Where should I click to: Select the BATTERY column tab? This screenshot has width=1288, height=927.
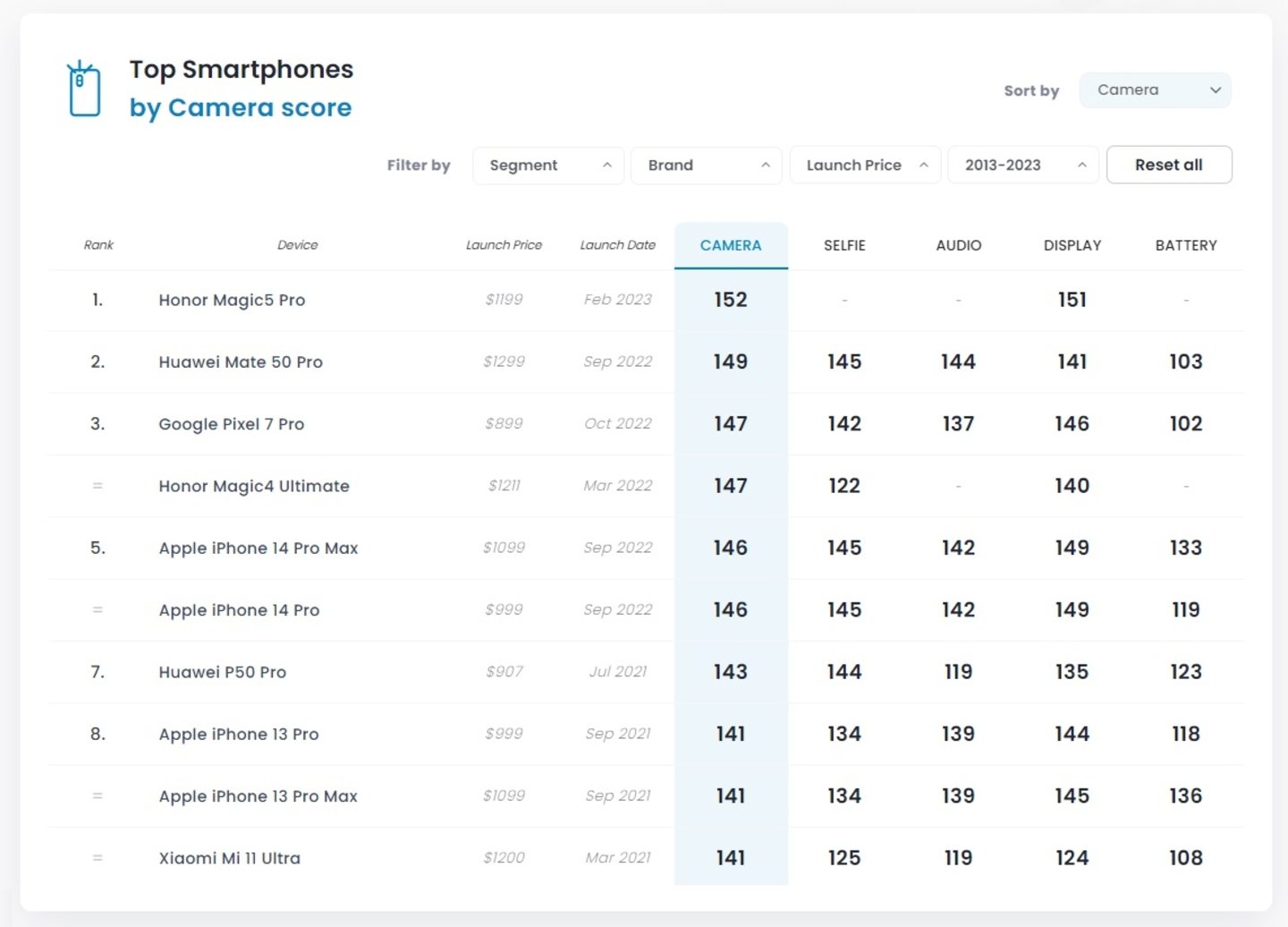[1186, 245]
